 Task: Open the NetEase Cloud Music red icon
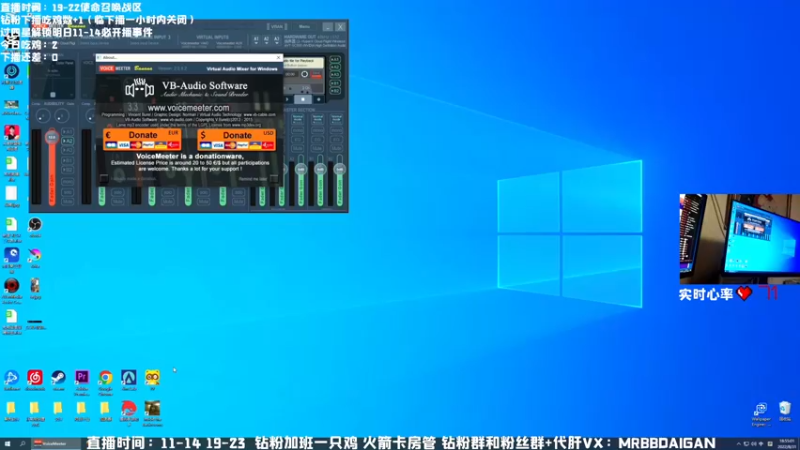click(x=35, y=378)
